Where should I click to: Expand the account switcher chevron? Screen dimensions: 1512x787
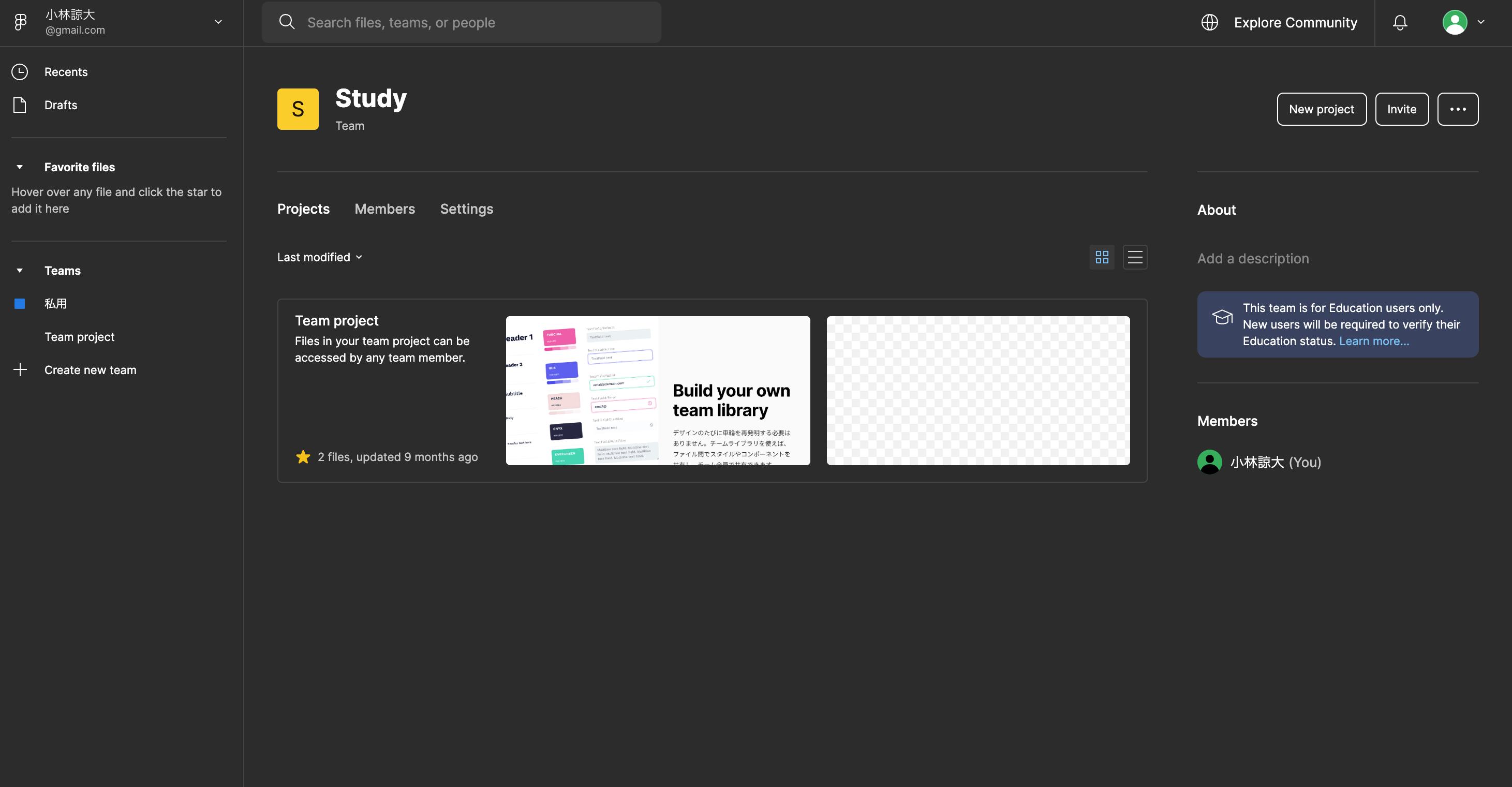218,22
